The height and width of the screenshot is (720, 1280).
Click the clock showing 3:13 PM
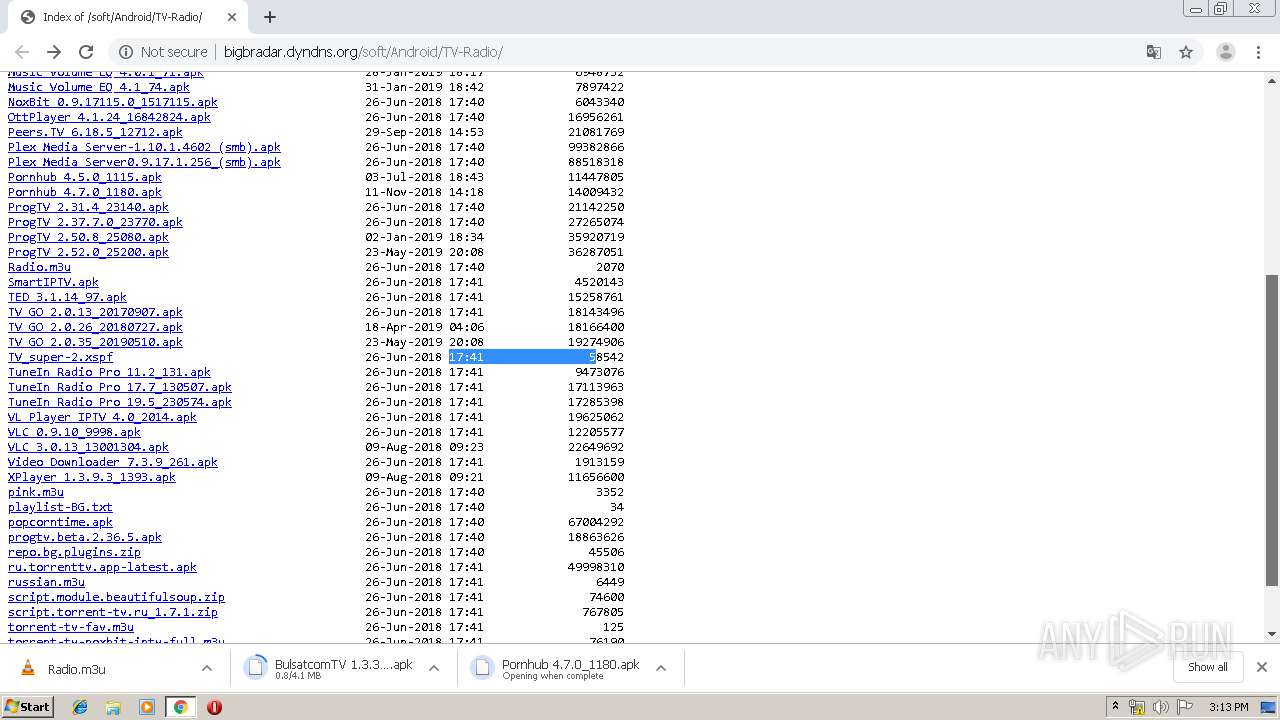coord(1228,707)
